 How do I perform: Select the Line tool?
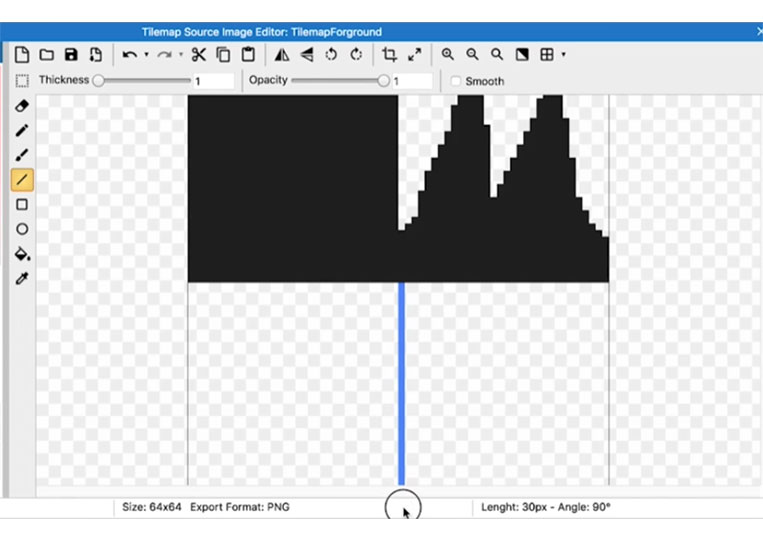(22, 180)
